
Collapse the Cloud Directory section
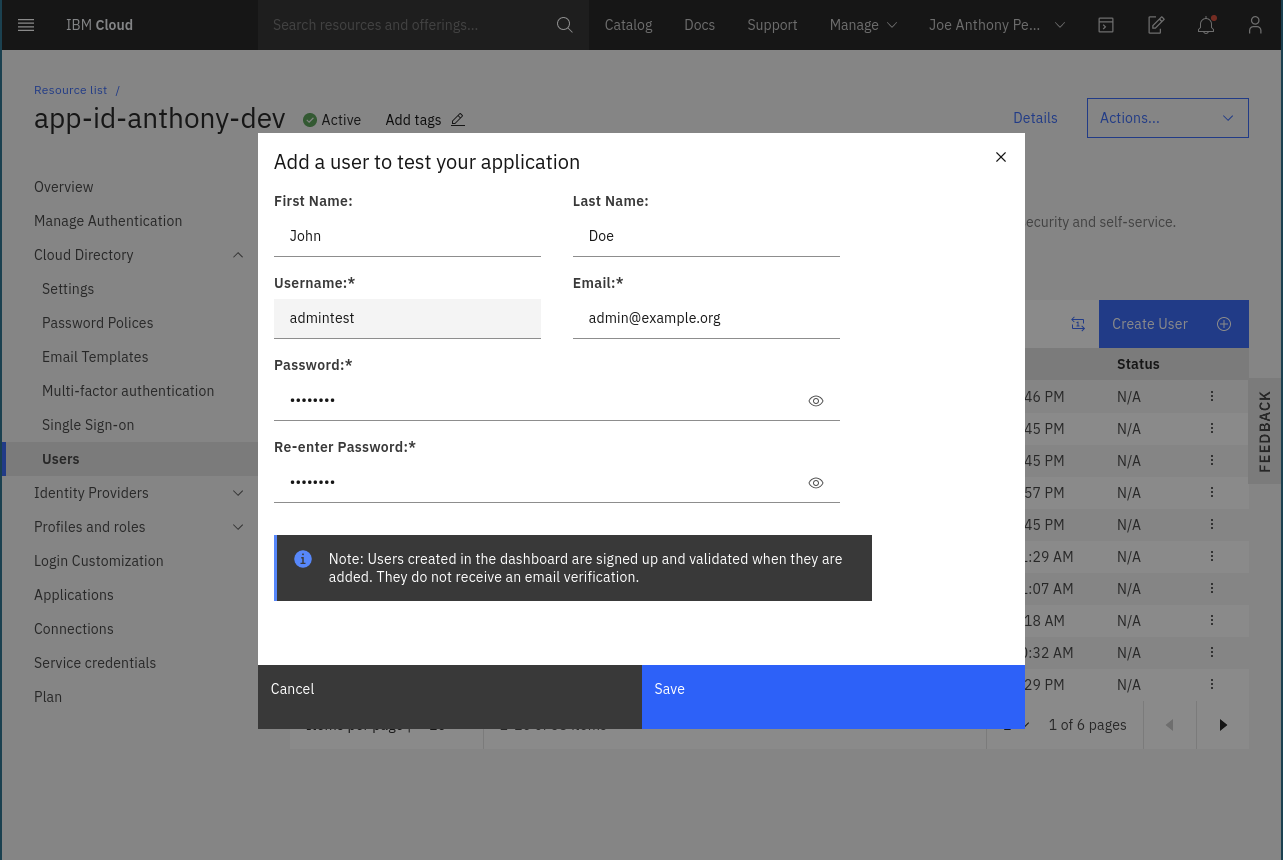tap(238, 255)
